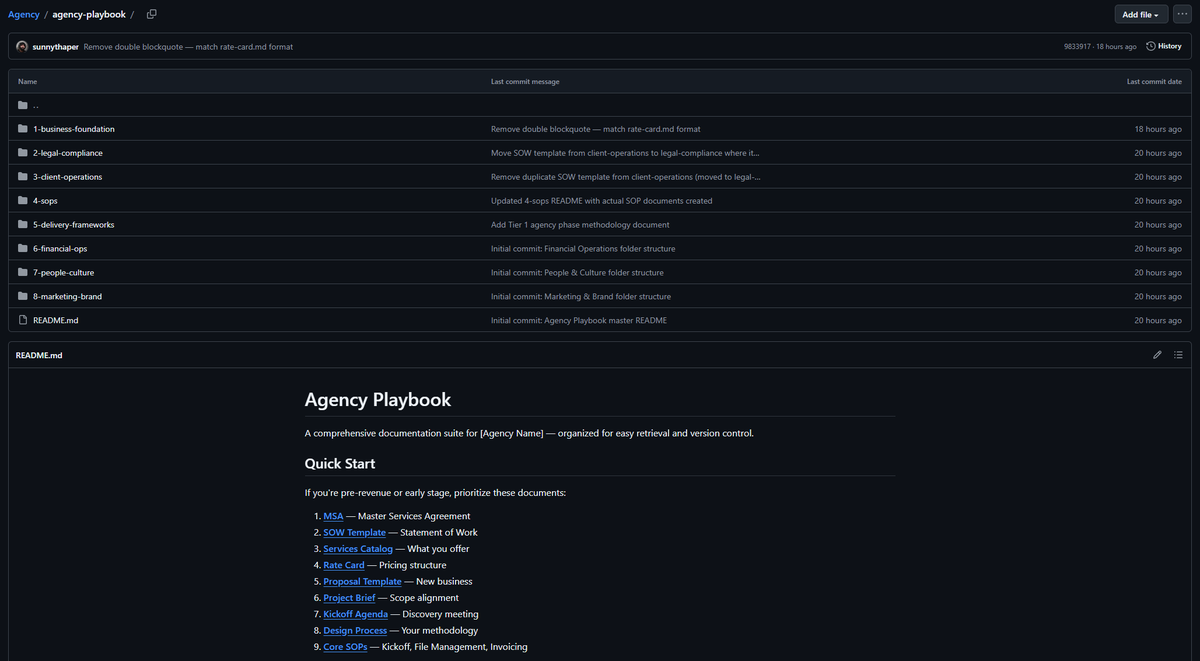Click the README.md file icon in list
This screenshot has width=1200, height=661.
click(23, 320)
